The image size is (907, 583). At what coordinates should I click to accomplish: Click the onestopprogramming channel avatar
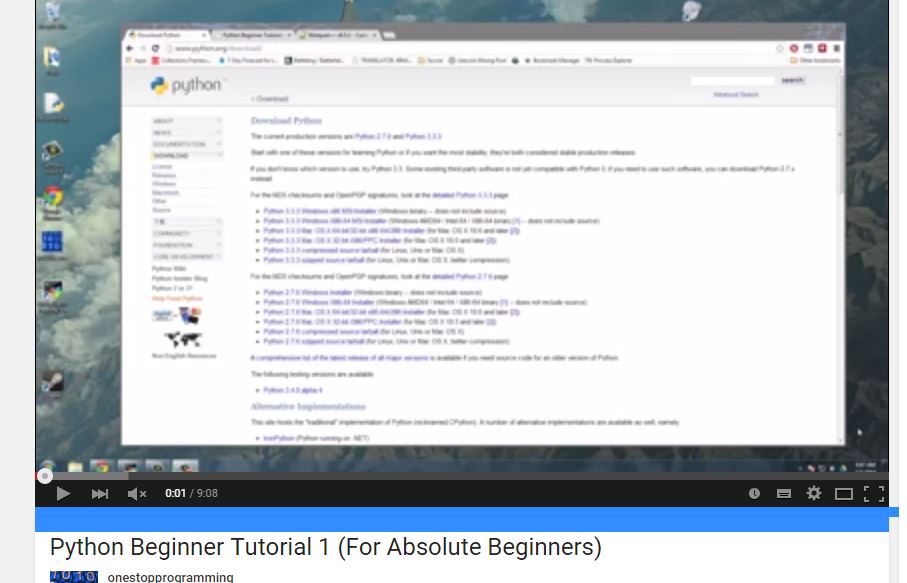73,577
